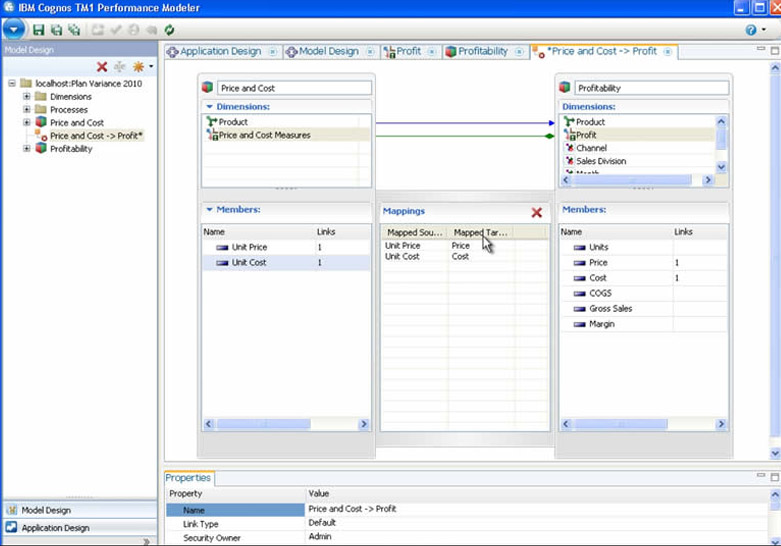The height and width of the screenshot is (546, 781).
Task: Click the orange New object star icon
Action: (138, 67)
